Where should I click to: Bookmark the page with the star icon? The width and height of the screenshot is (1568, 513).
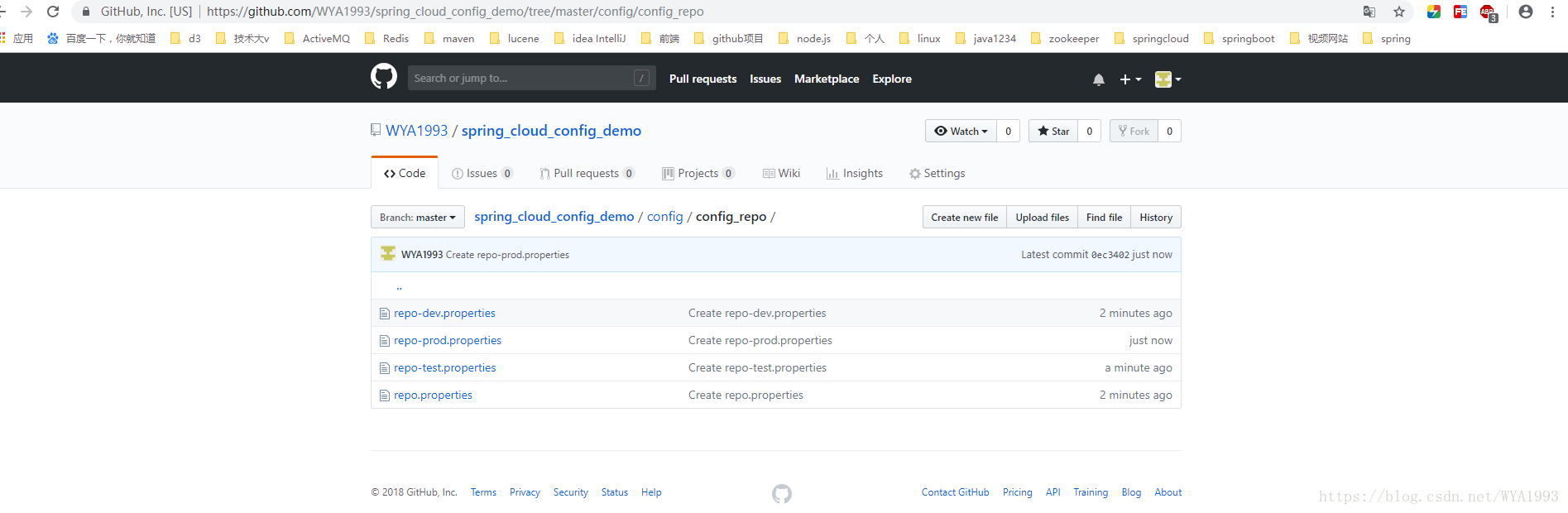pos(1399,12)
